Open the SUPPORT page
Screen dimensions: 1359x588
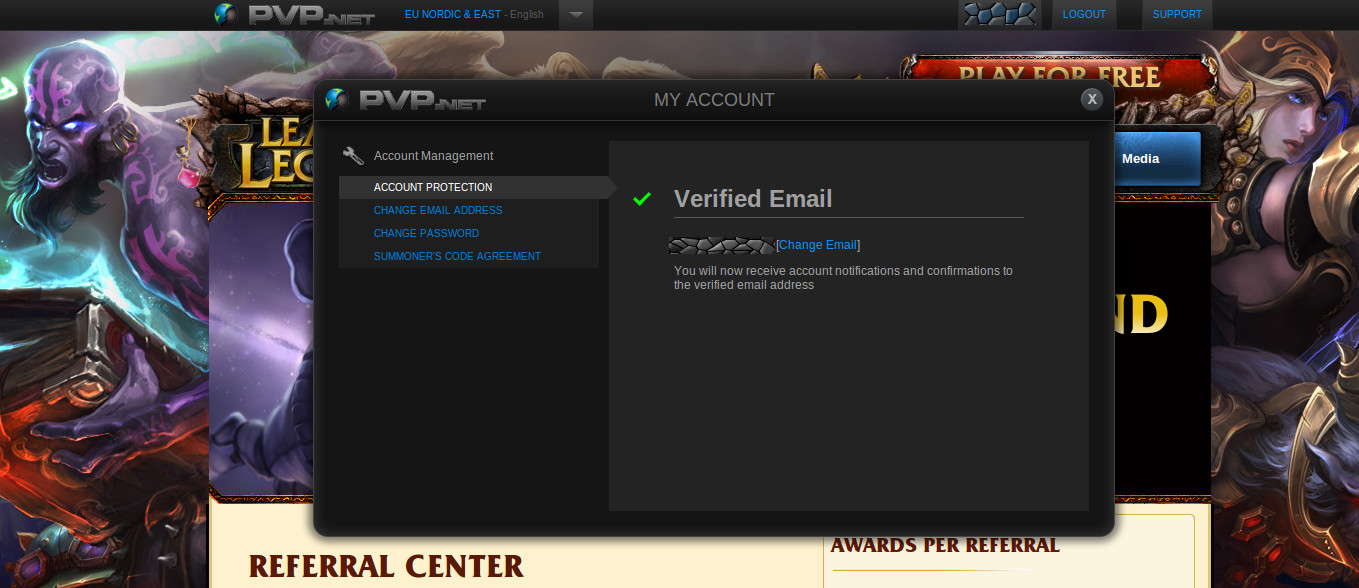(x=1177, y=15)
